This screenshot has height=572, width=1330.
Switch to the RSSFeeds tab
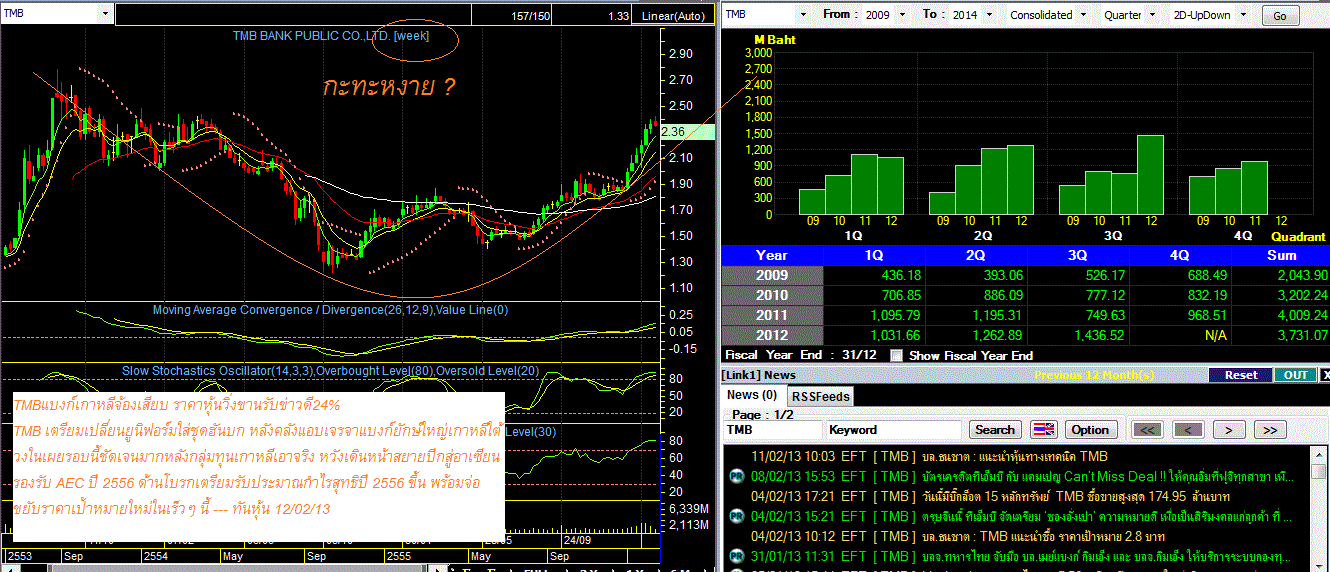(820, 396)
